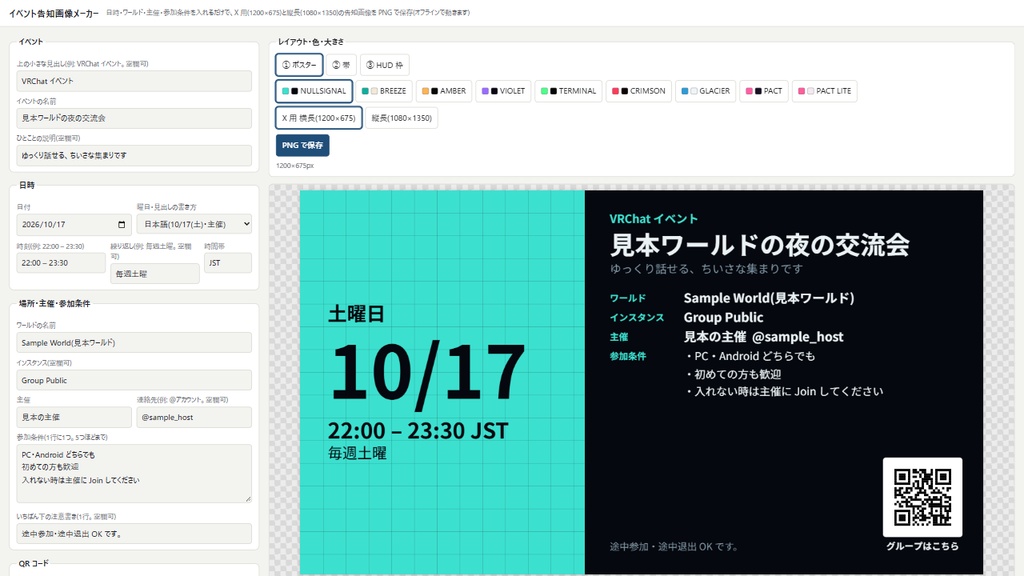Choose the BREEZE color theme
Viewport: 1024px width, 576px height.
tap(384, 91)
